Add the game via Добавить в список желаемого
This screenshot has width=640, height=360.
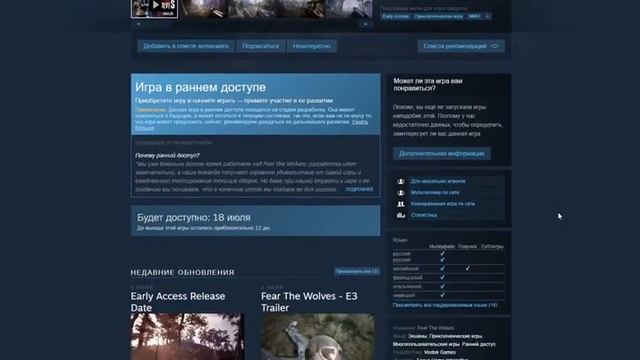186,46
